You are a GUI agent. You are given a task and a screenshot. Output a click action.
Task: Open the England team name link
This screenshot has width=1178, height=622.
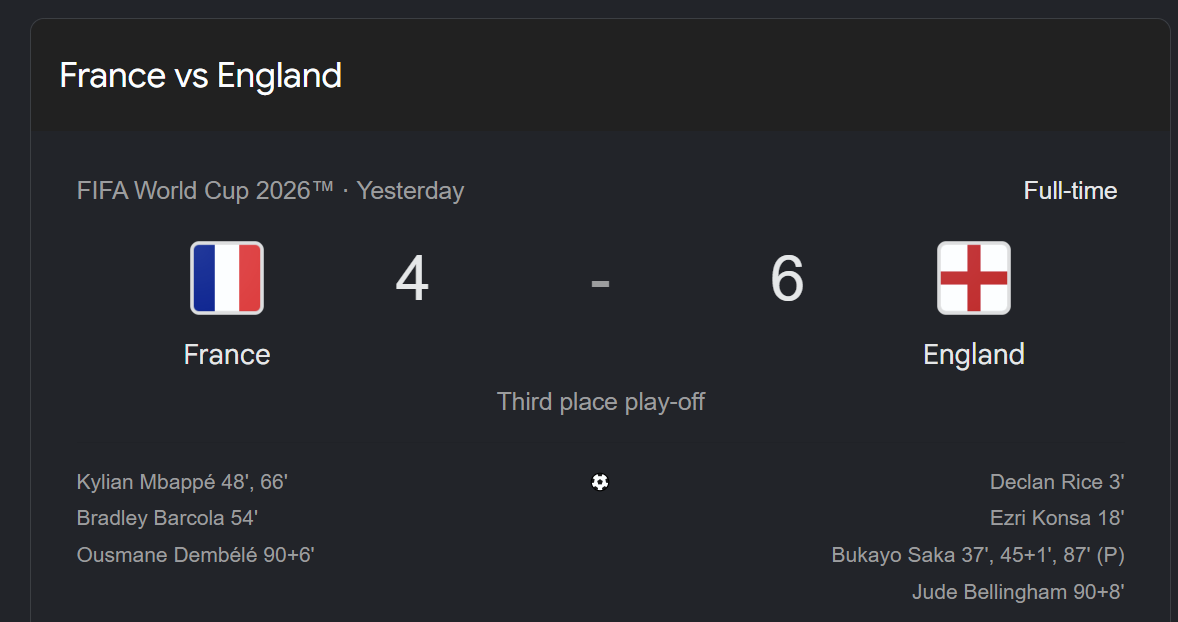[974, 355]
